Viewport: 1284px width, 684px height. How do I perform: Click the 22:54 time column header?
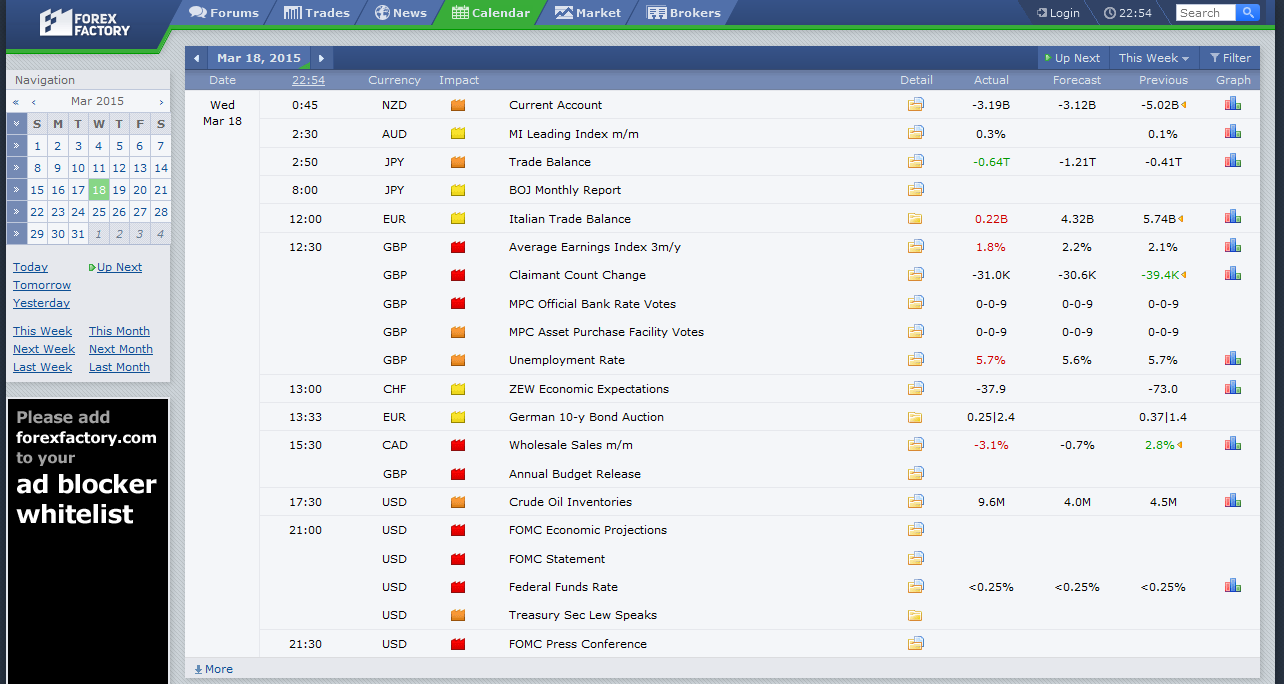click(308, 80)
